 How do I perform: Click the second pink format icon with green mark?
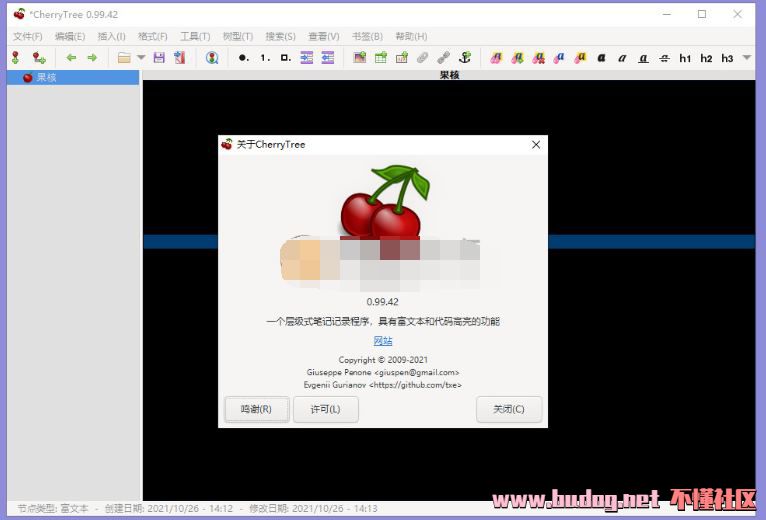(517, 58)
